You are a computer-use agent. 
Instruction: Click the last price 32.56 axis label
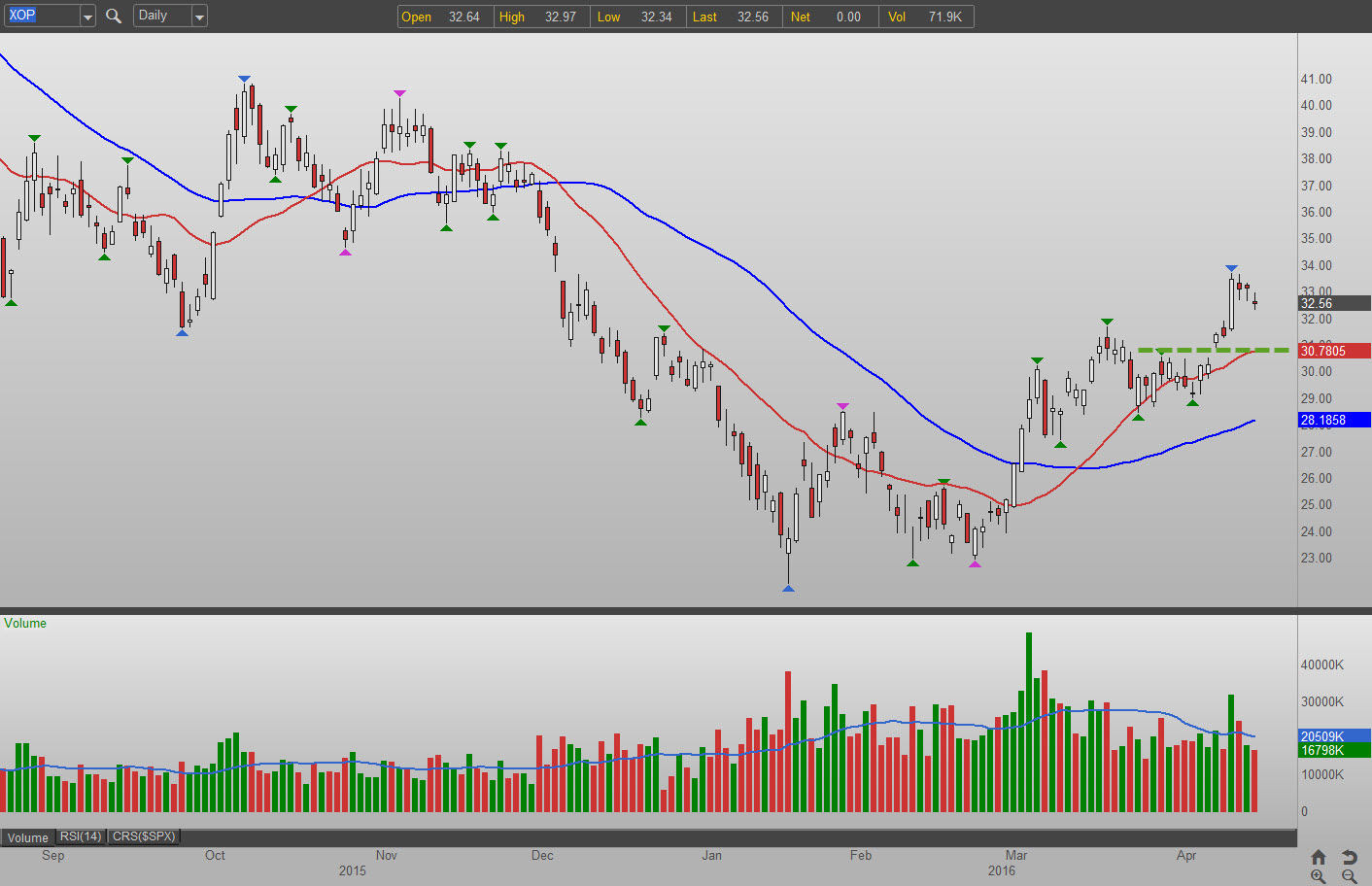pyautogui.click(x=1334, y=303)
